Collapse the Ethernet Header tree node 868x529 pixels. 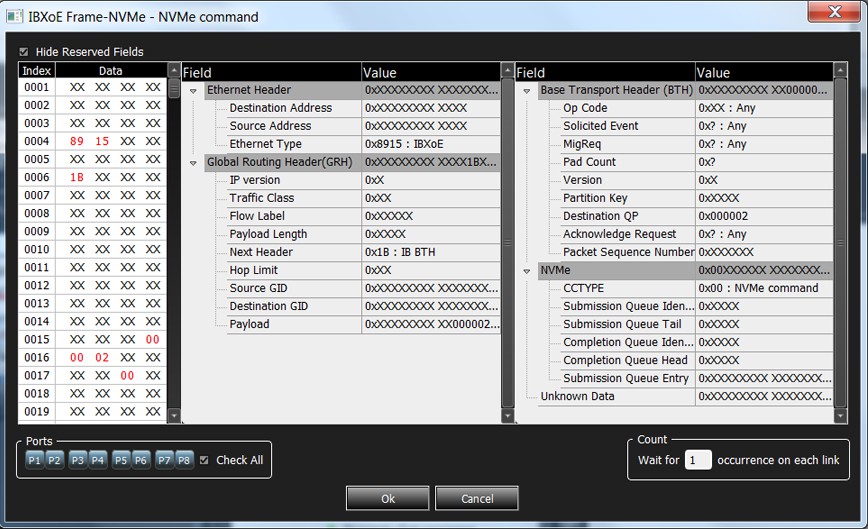[193, 91]
